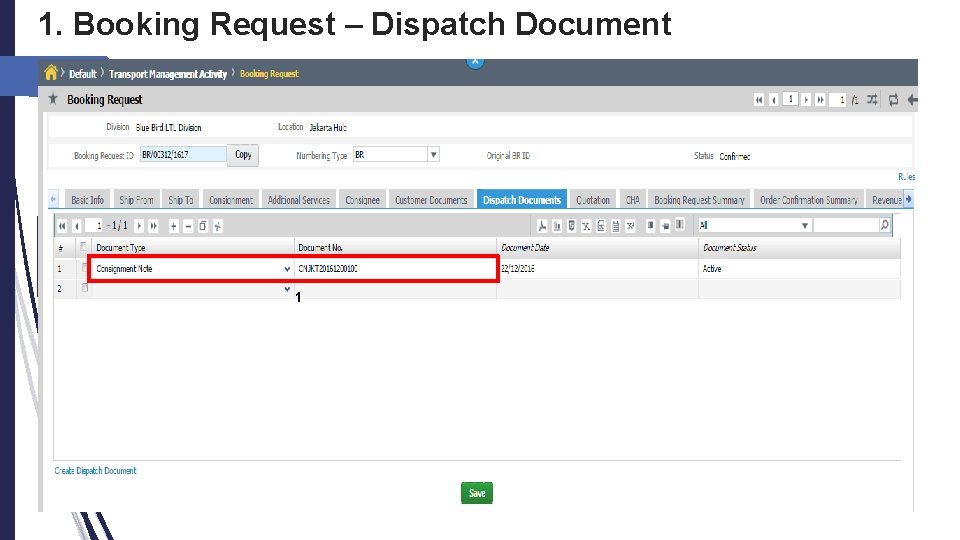
Task: Collapse the header with the round blue arrow
Action: coord(475,62)
